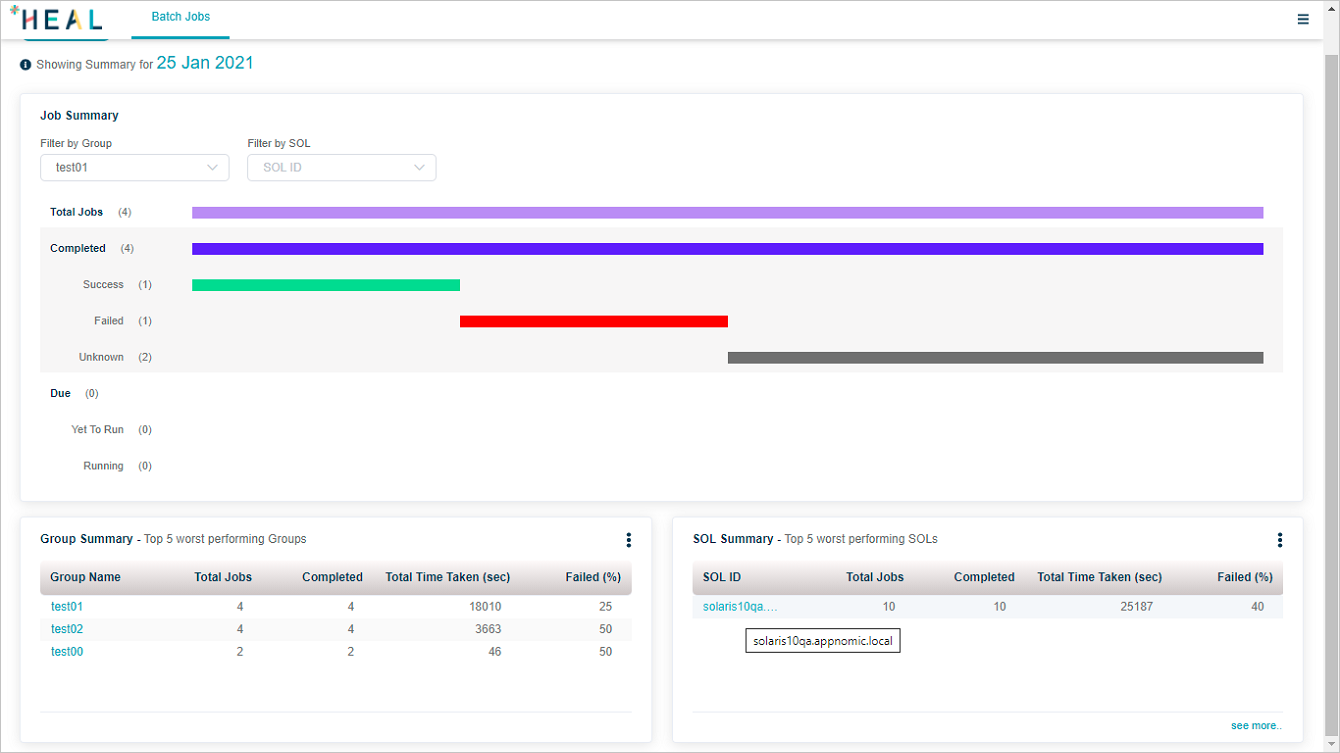Click the purple Total Jobs bar
1340x753 pixels.
[x=727, y=212]
